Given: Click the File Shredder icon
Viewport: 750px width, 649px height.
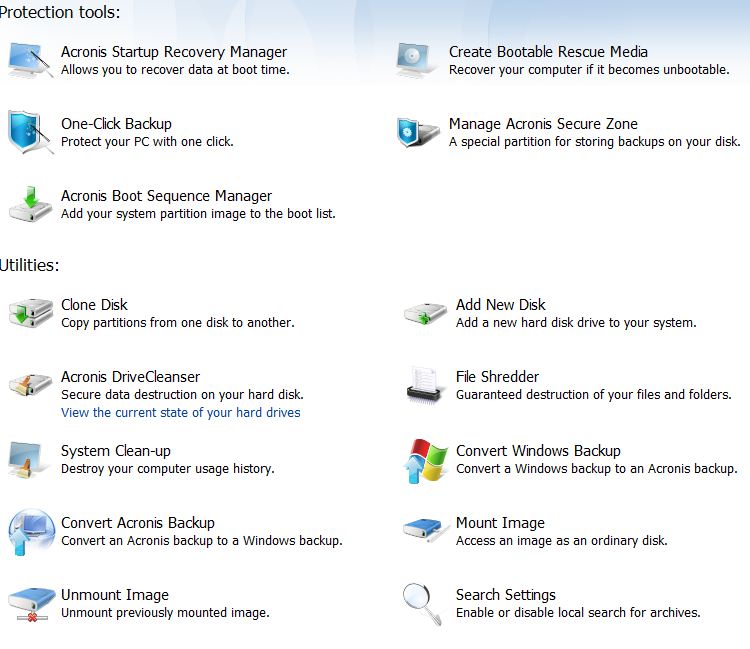Looking at the screenshot, I should pyautogui.click(x=424, y=385).
